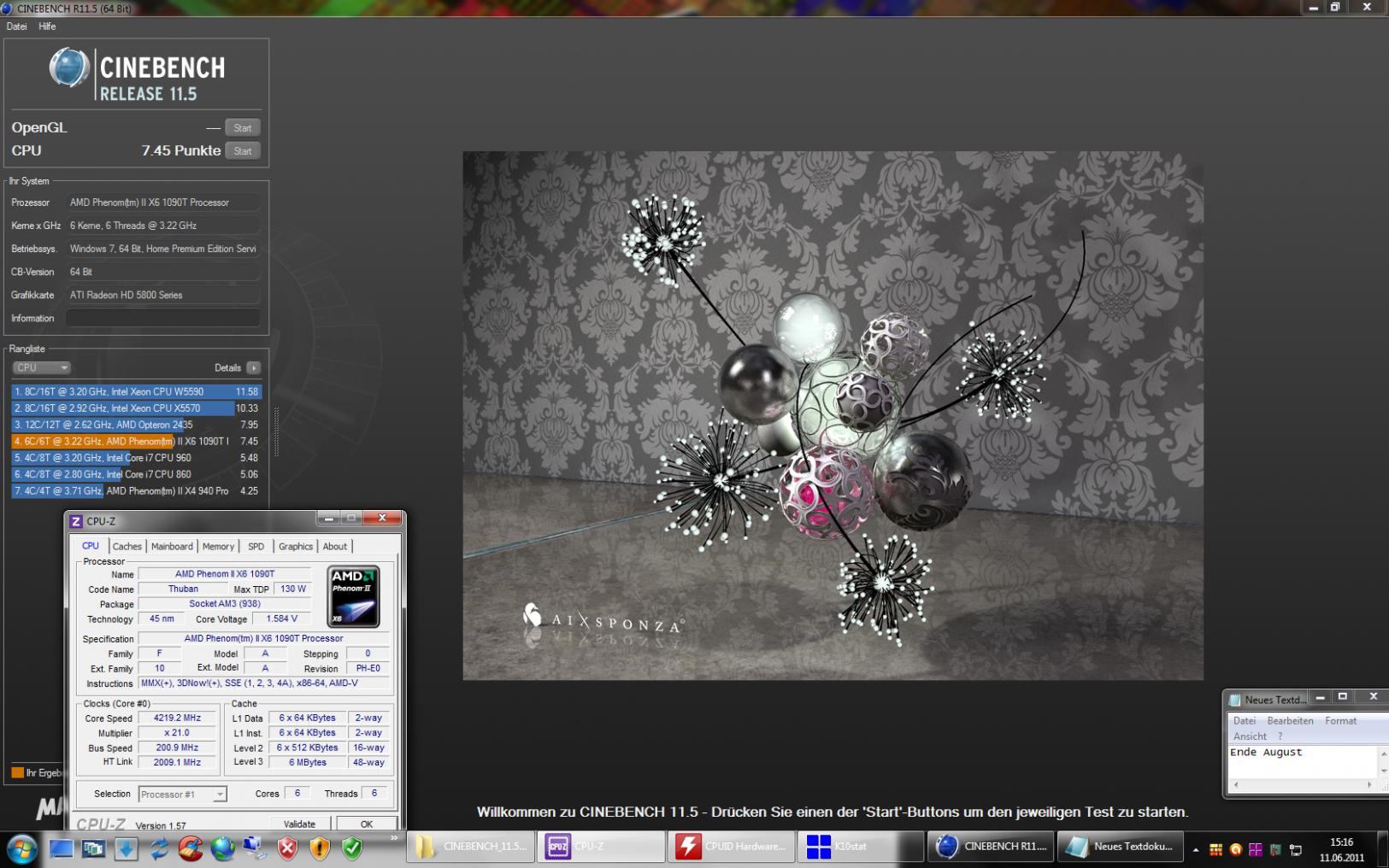
Task: Open Datei menu in Notepad window
Action: [1245, 721]
